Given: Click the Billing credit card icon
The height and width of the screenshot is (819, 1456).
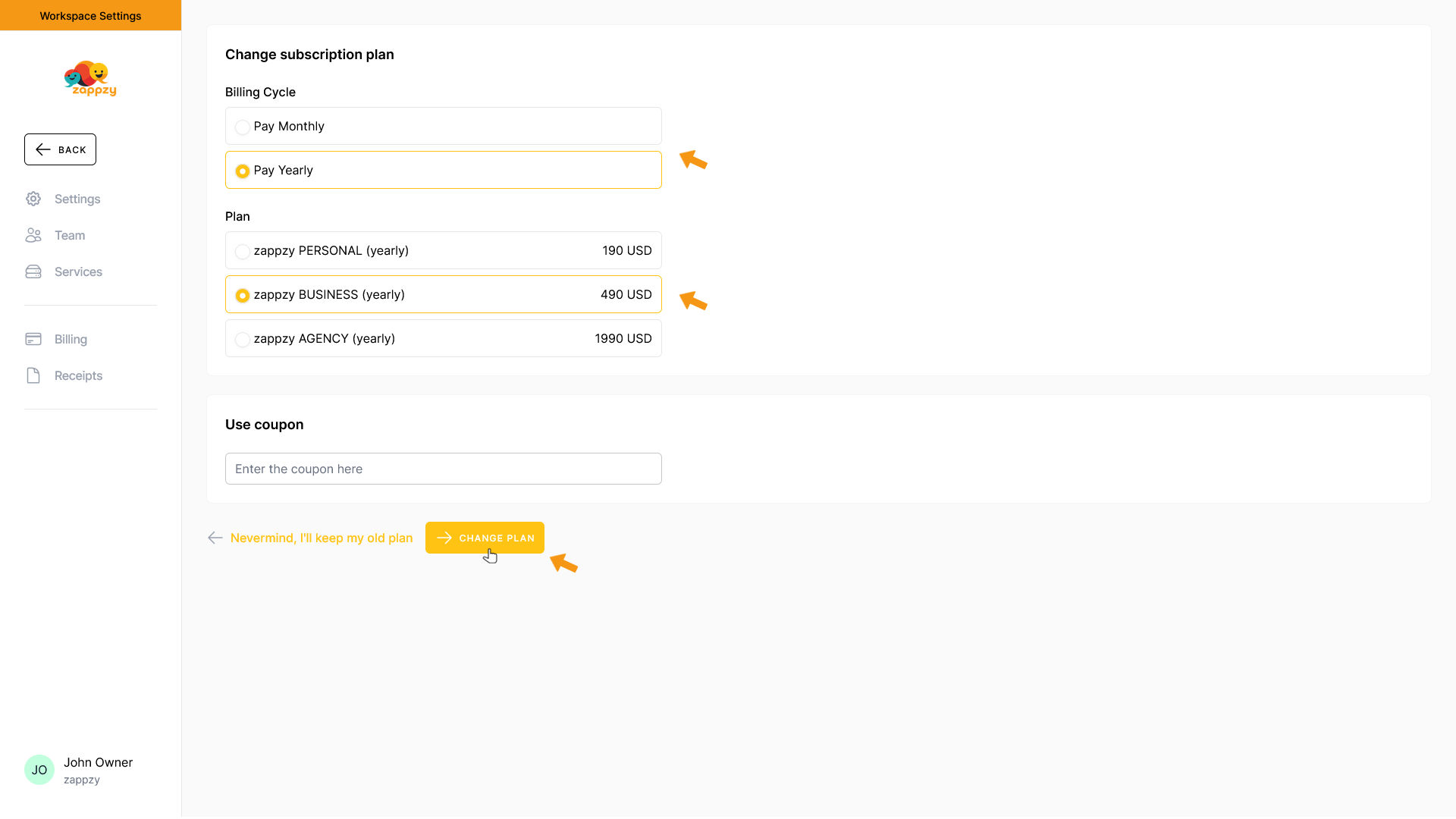Looking at the screenshot, I should [x=33, y=339].
